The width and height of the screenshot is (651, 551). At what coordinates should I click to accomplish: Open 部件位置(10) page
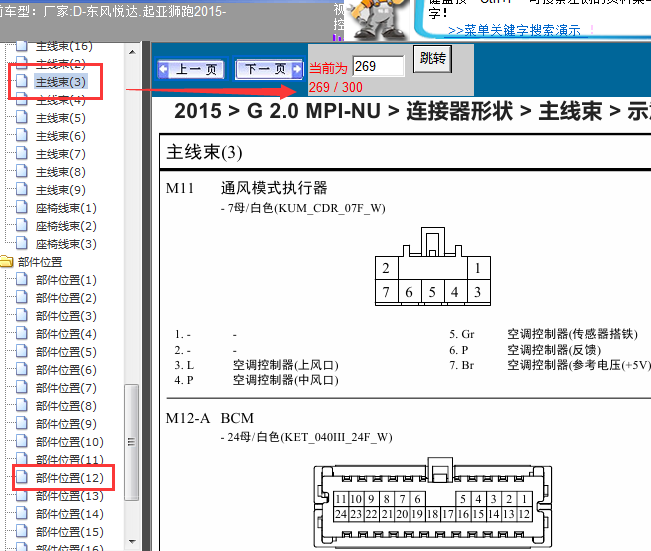click(x=70, y=442)
